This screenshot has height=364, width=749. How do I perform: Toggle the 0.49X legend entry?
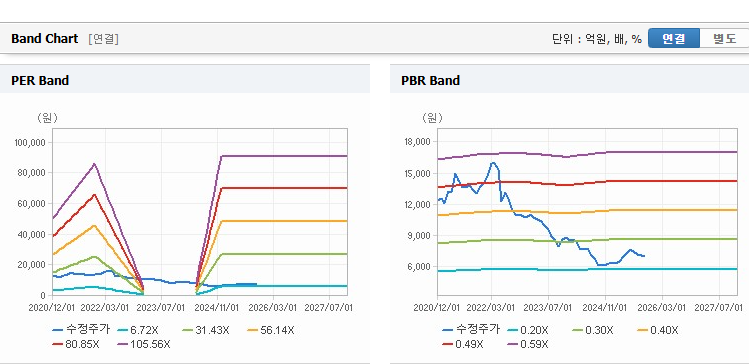(x=463, y=344)
